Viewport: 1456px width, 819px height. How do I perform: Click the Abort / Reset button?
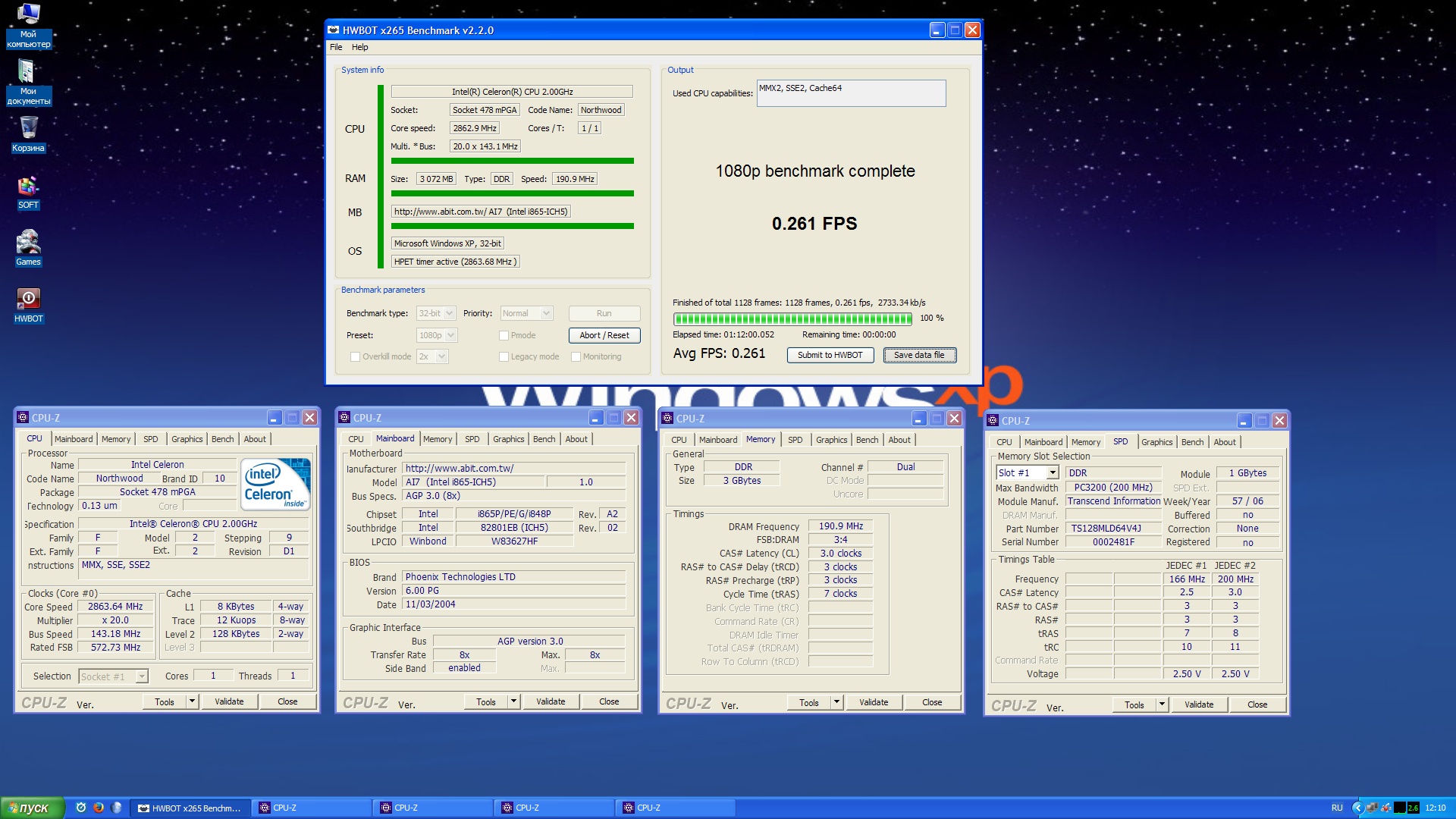(604, 335)
